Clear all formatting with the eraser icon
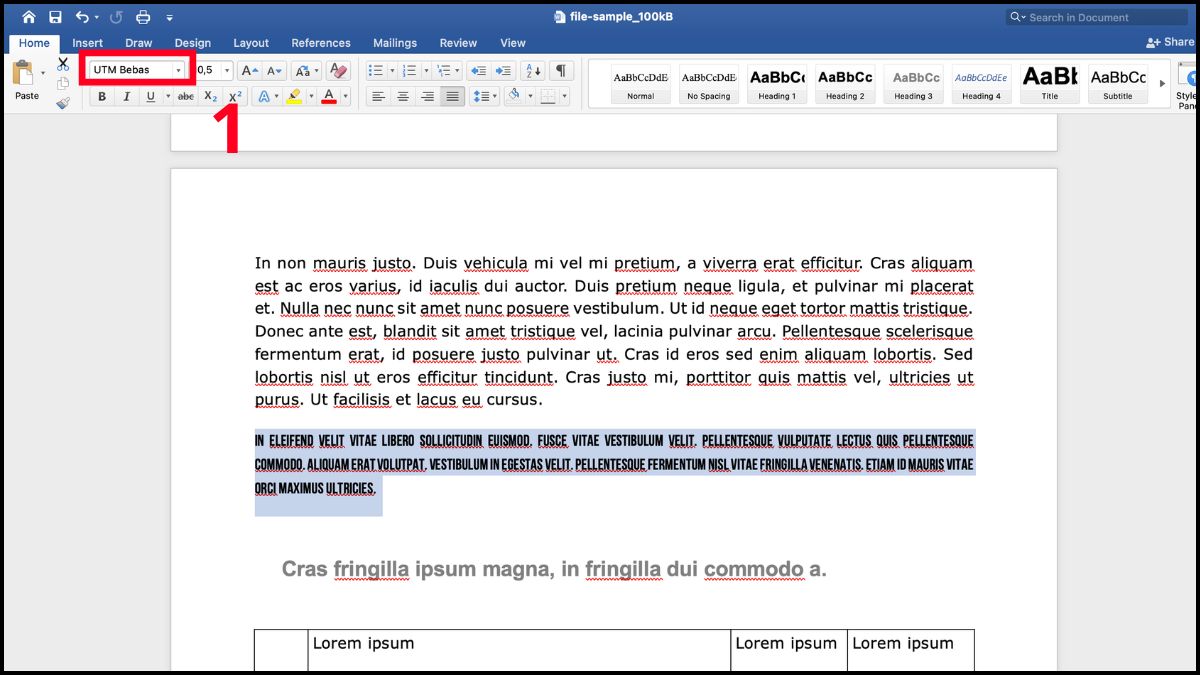 coord(338,71)
